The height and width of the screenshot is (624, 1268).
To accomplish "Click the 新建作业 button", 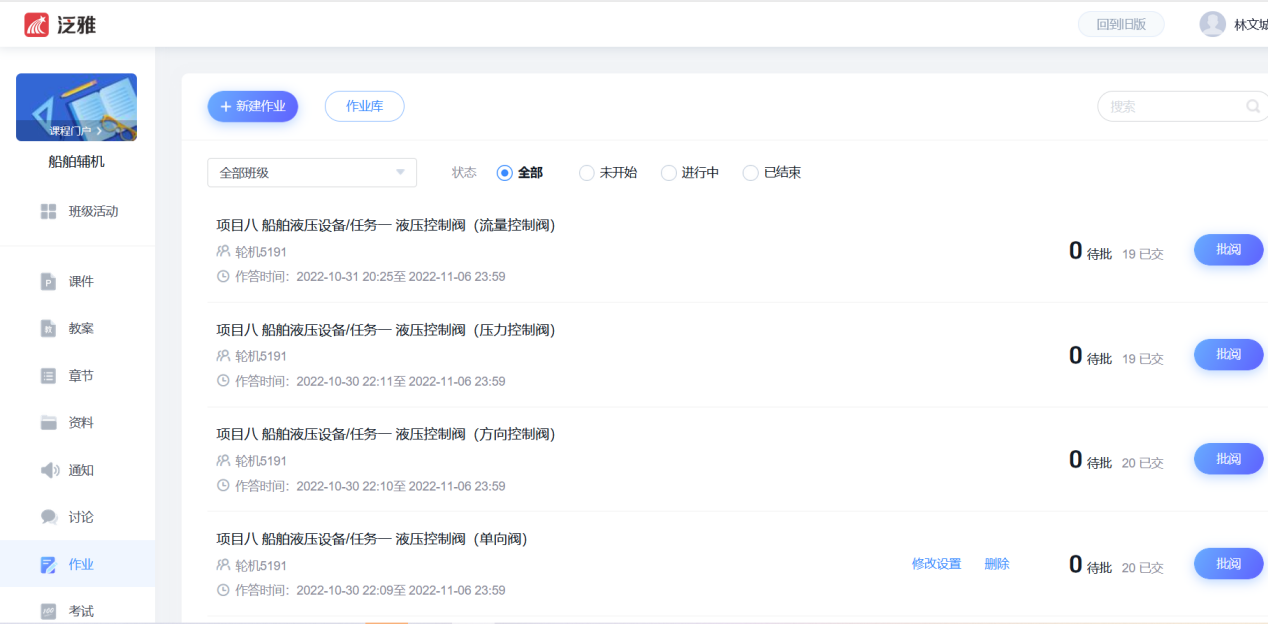I will pos(252,106).
